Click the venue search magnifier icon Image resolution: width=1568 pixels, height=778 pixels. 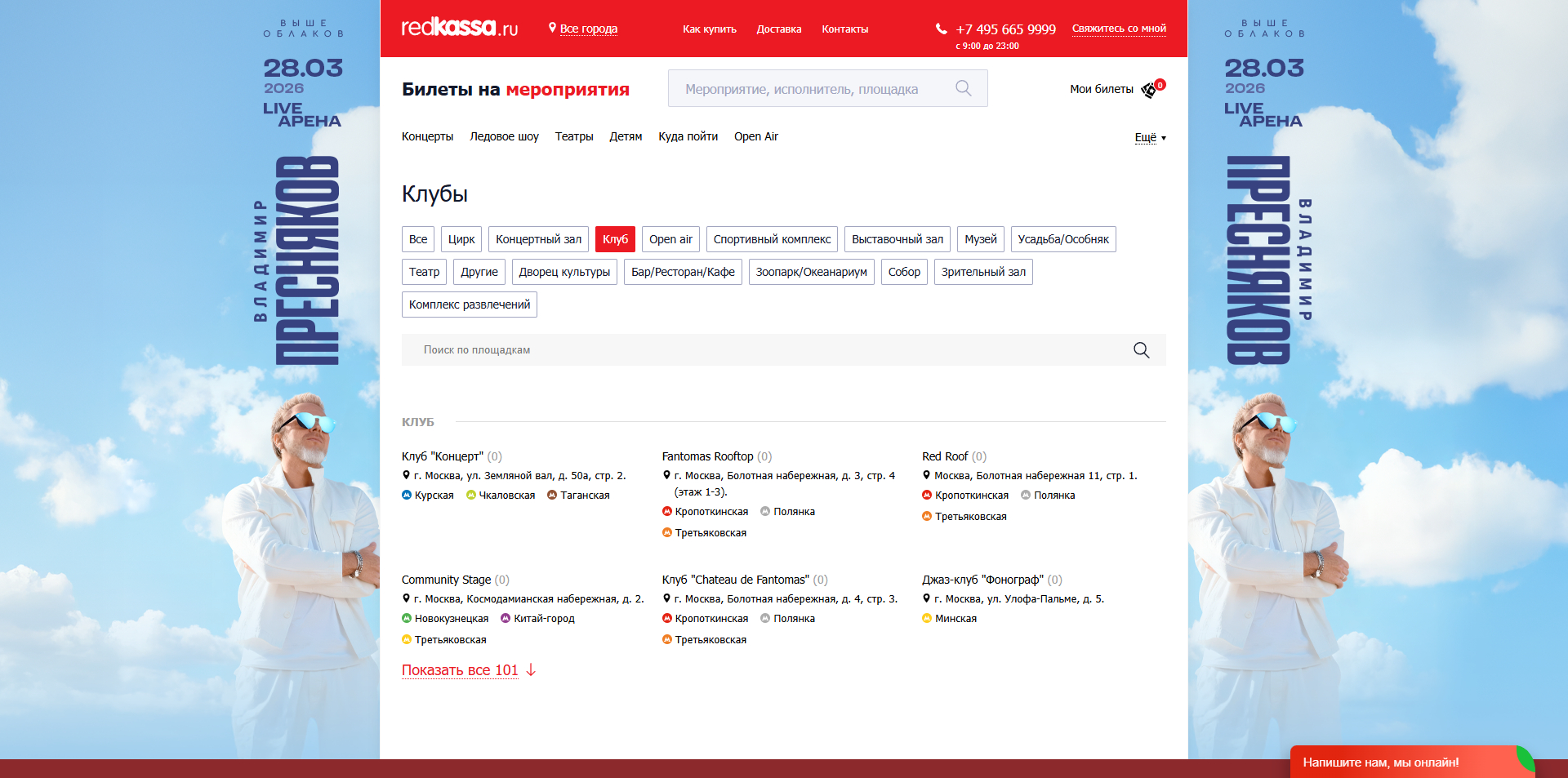pyautogui.click(x=1141, y=350)
